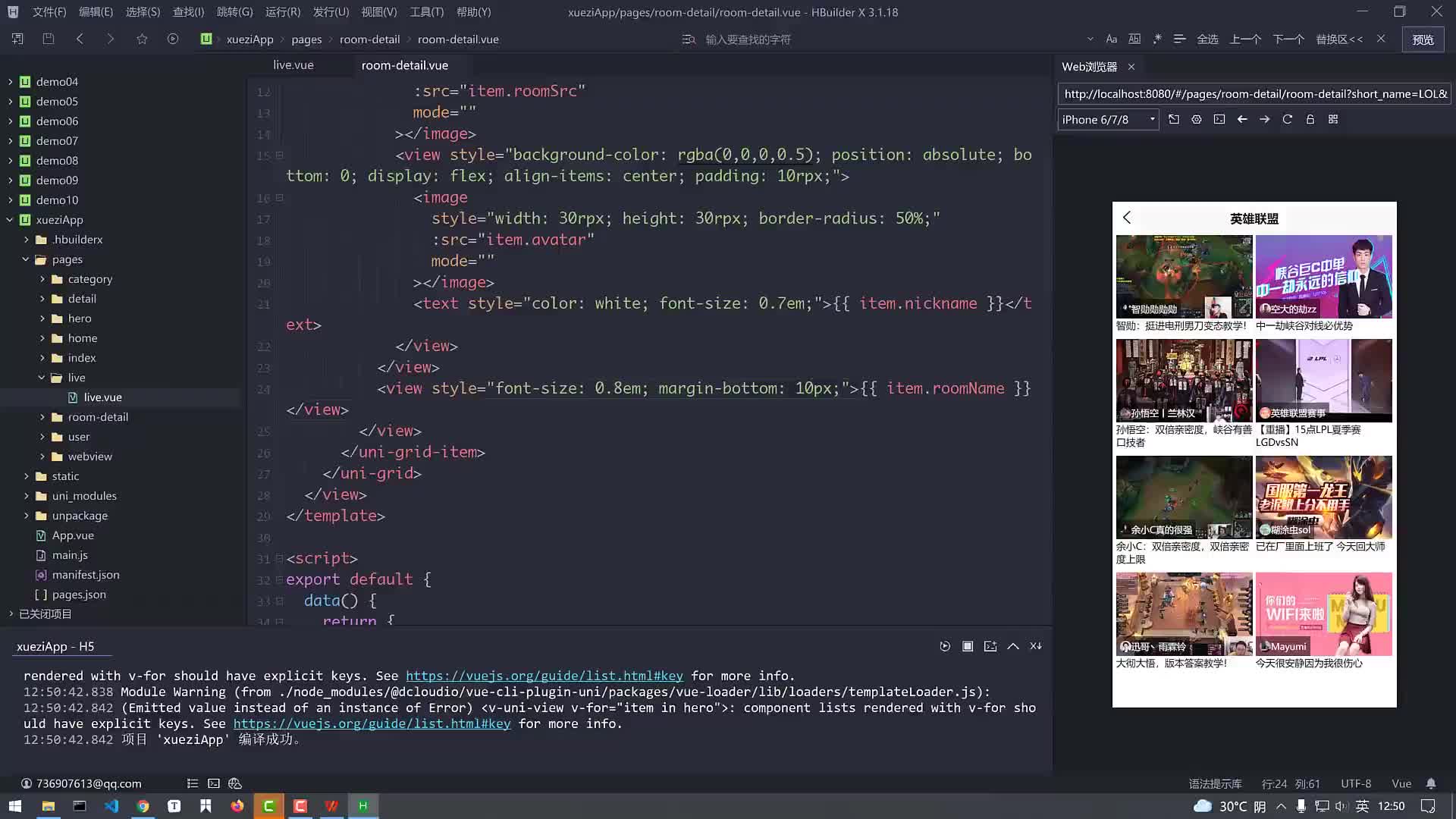Open pages.json file

click(x=79, y=595)
